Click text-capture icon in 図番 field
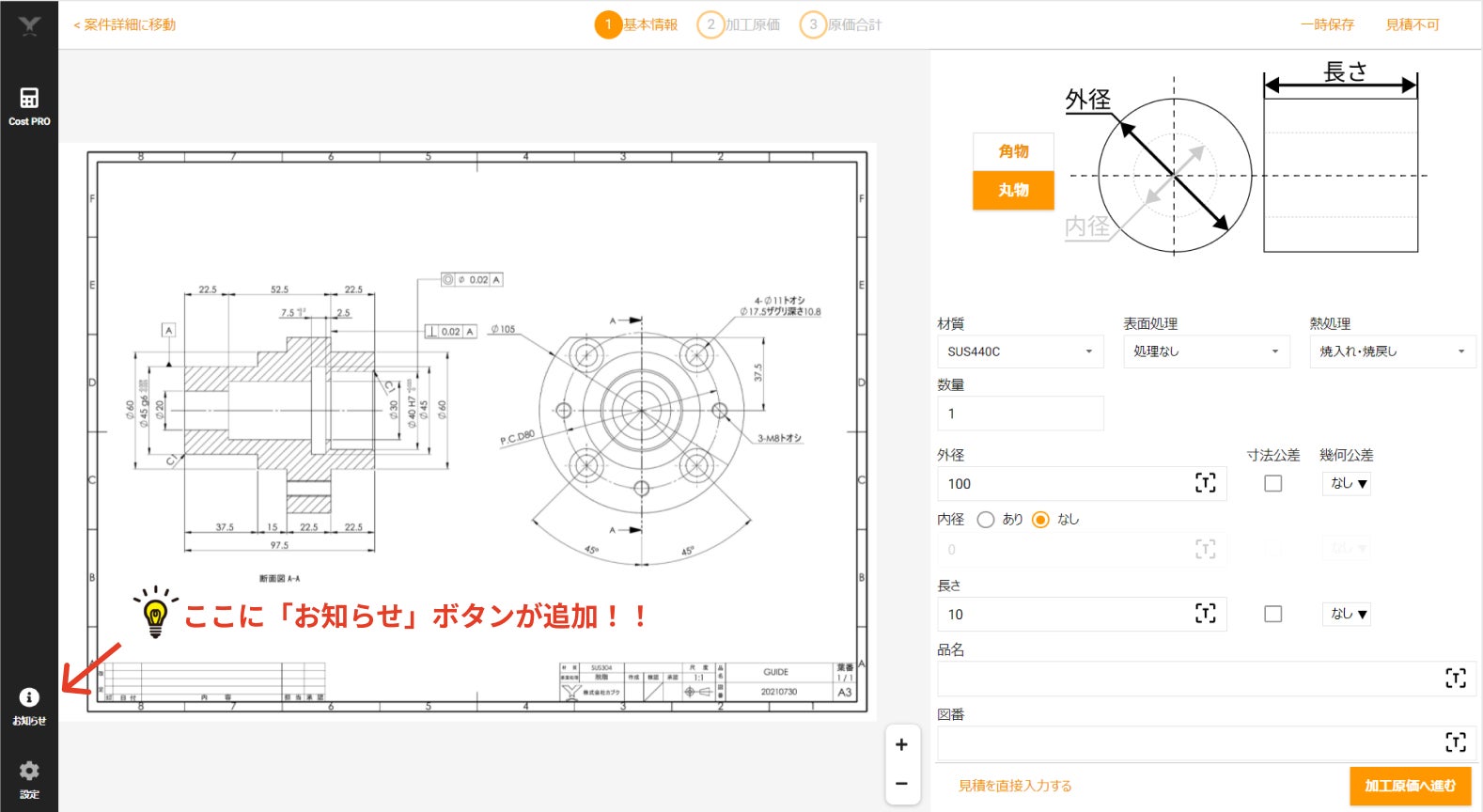 point(1456,742)
